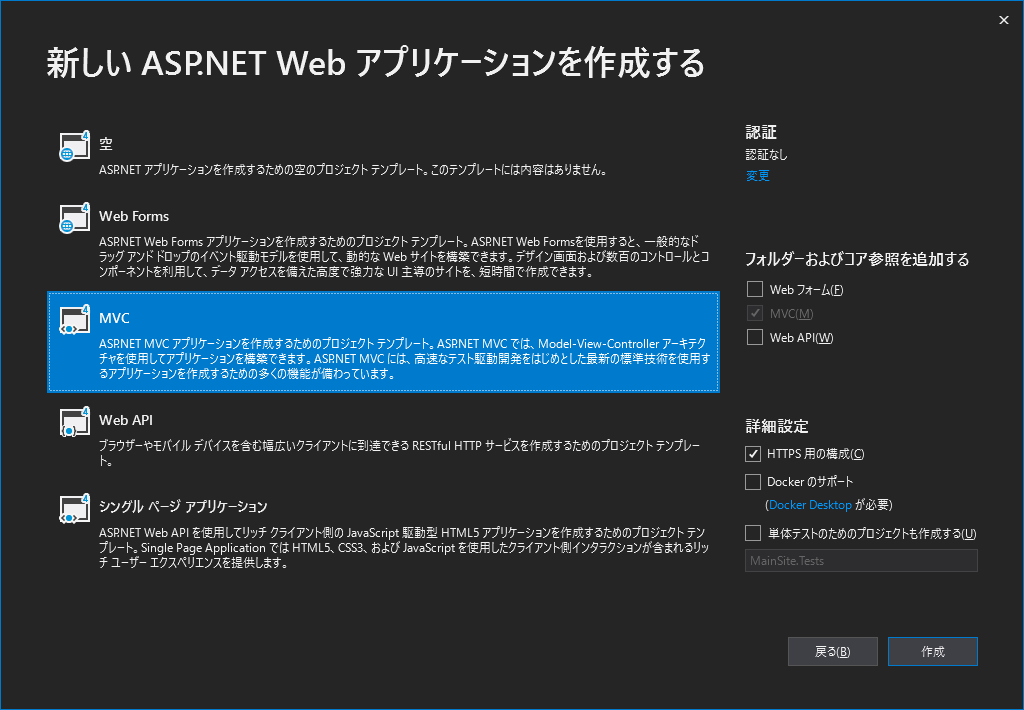Click the disabled MVC(M) checkbox
The height and width of the screenshot is (710, 1024).
coord(755,314)
